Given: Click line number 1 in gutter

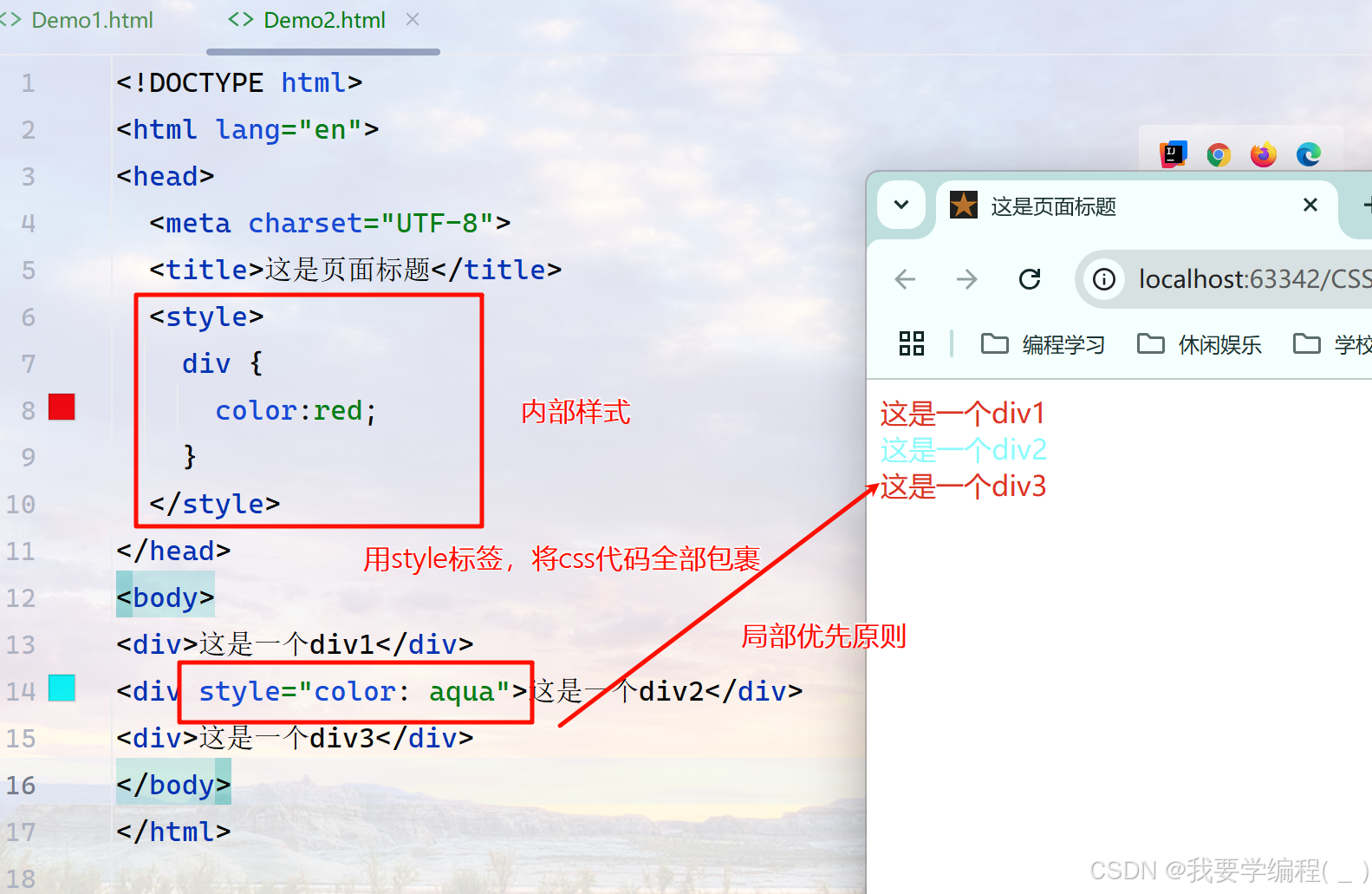Looking at the screenshot, I should [x=28, y=83].
